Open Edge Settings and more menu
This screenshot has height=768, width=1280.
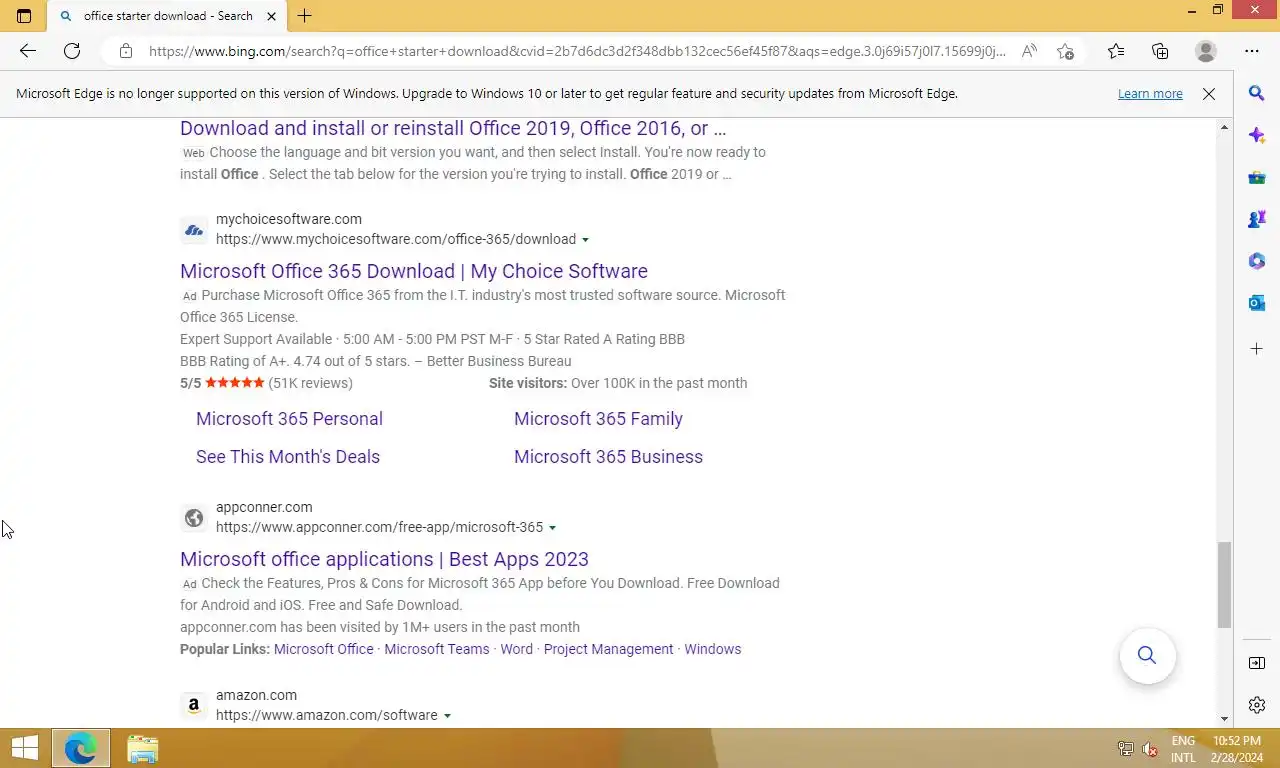[1252, 51]
